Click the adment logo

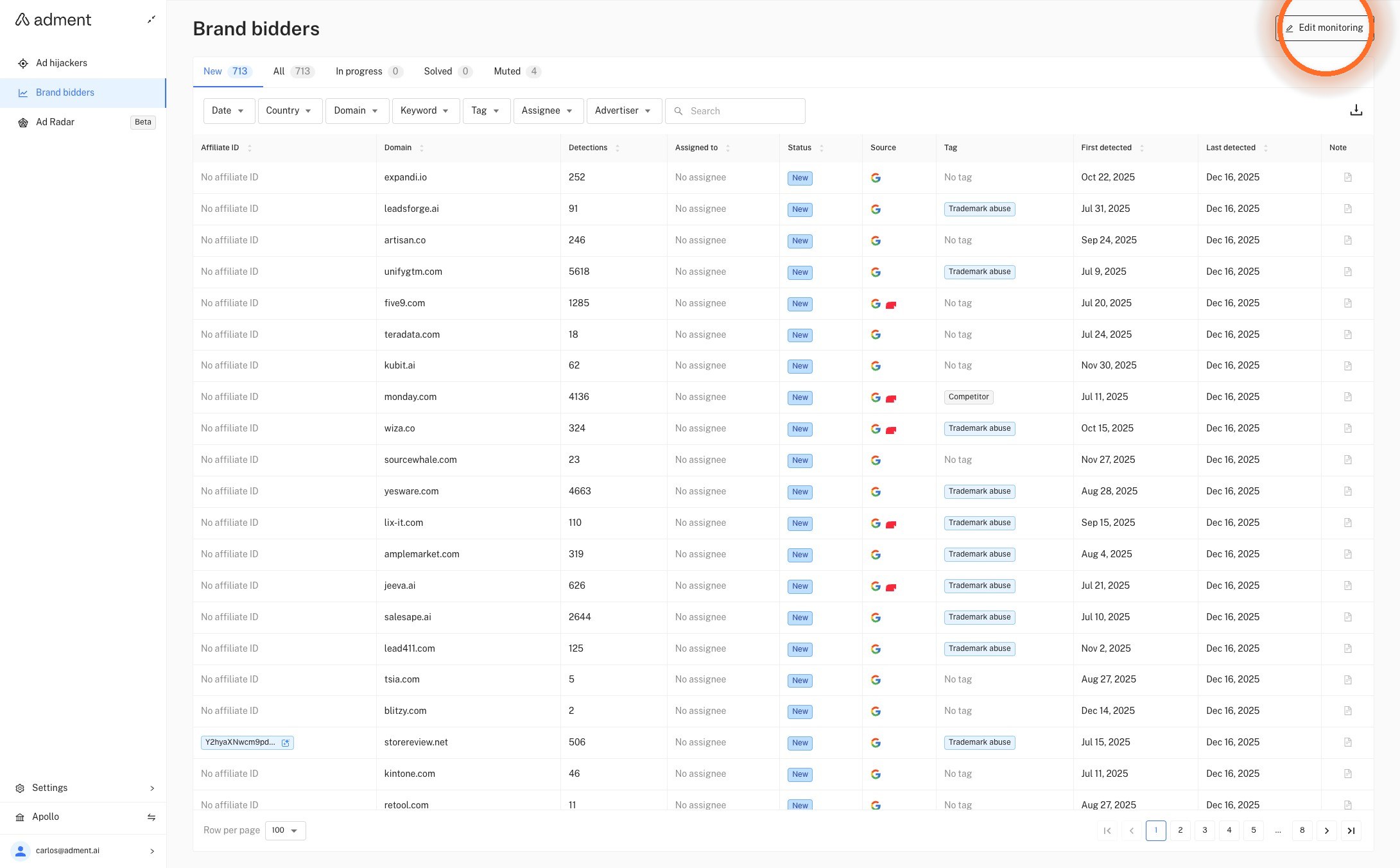(53, 20)
